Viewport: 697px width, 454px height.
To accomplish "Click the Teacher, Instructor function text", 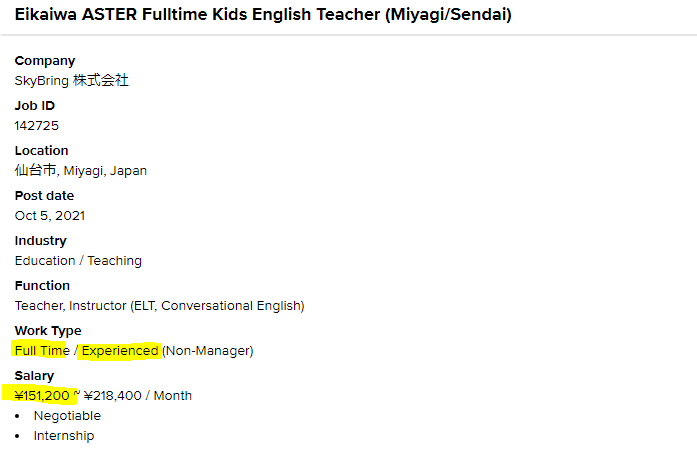I will click(159, 306).
